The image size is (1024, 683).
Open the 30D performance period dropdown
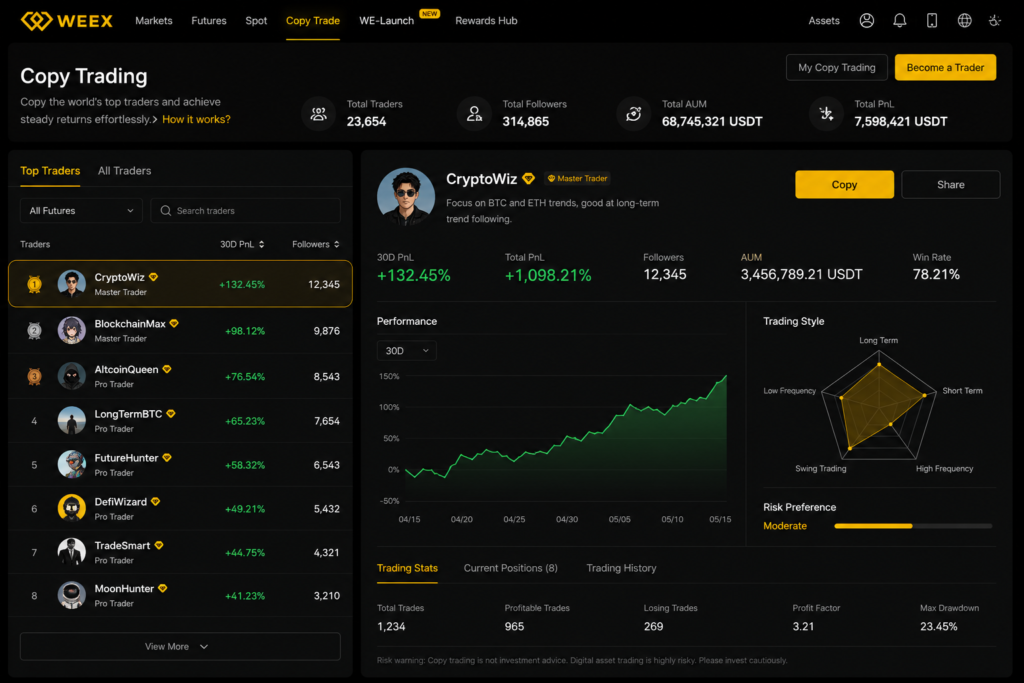(406, 351)
